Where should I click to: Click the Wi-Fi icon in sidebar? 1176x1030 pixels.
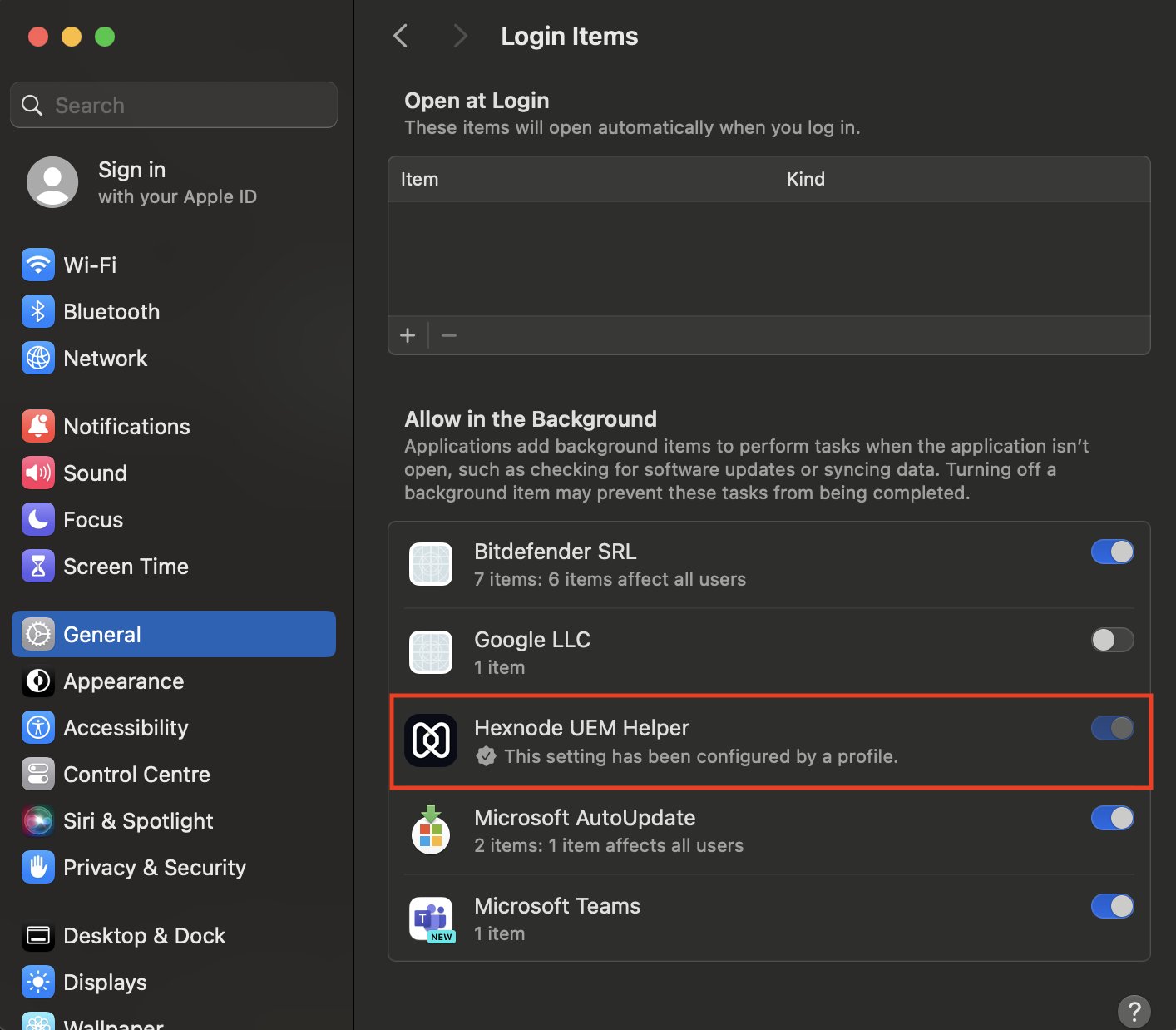tap(38, 265)
